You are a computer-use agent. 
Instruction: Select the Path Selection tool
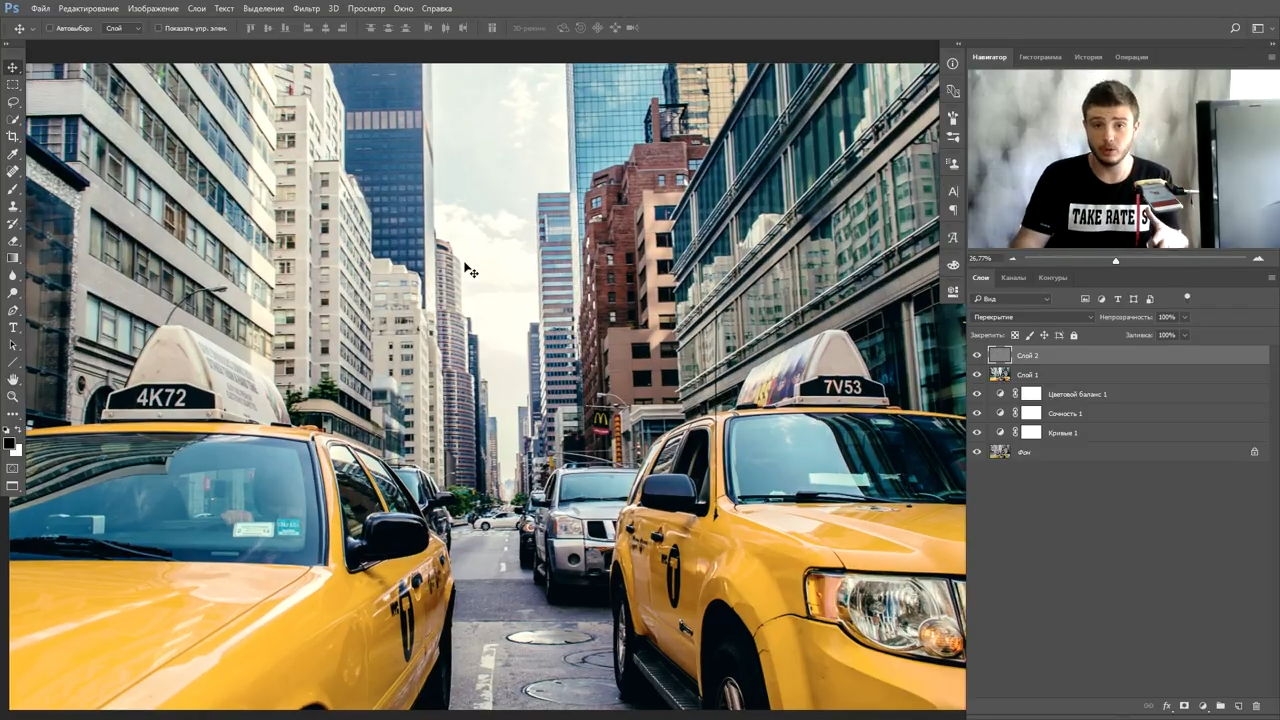[13, 345]
